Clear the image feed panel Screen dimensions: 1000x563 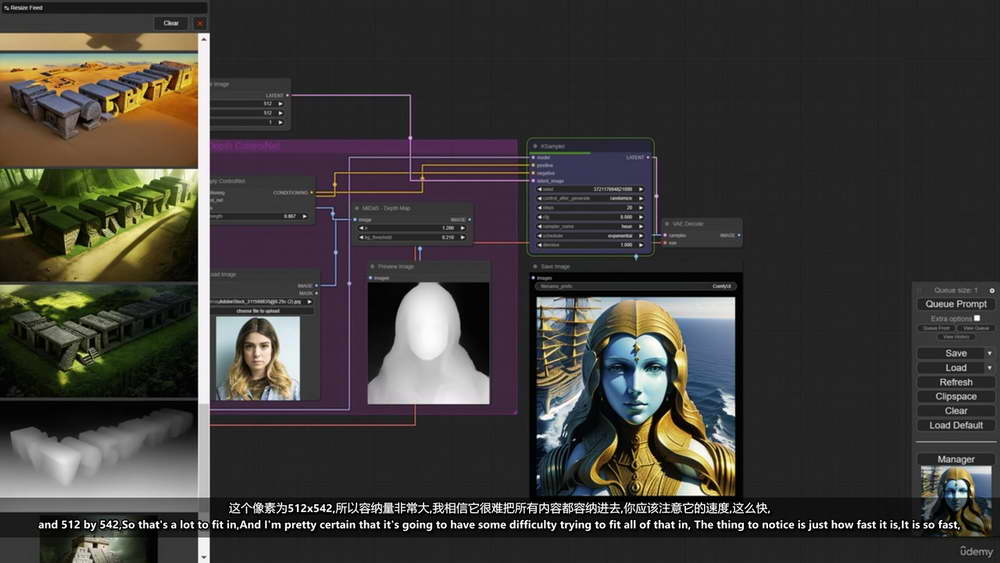click(171, 23)
